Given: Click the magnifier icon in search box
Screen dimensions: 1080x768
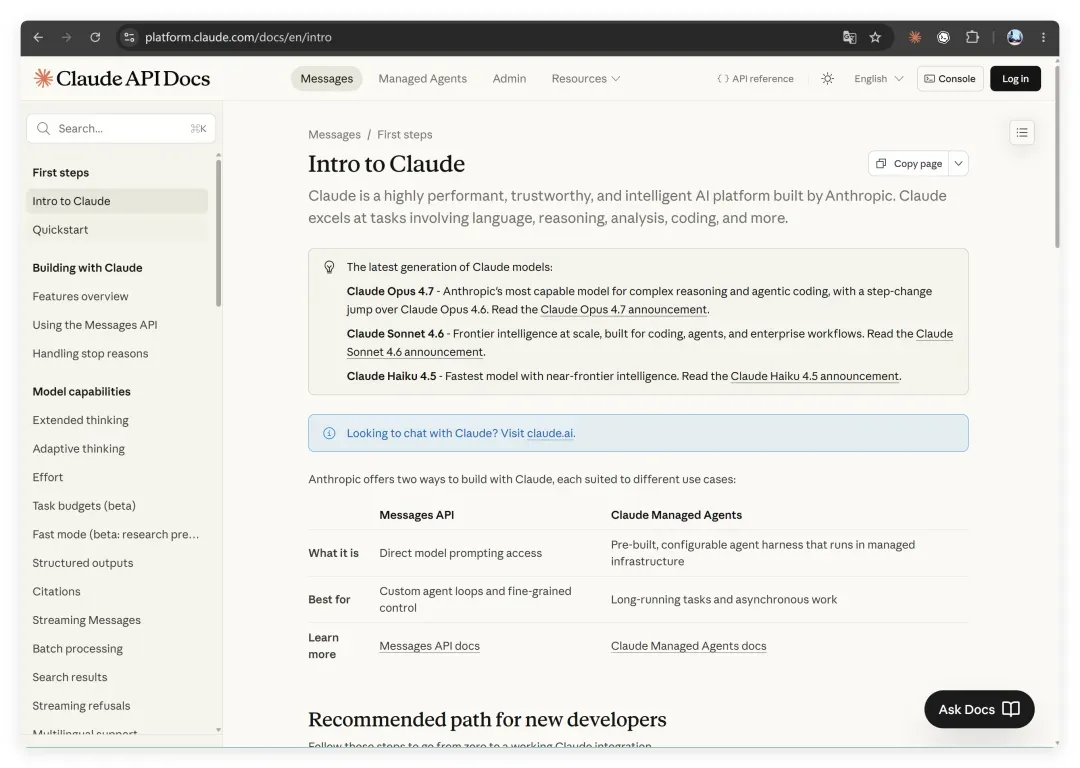Looking at the screenshot, I should (x=43, y=129).
